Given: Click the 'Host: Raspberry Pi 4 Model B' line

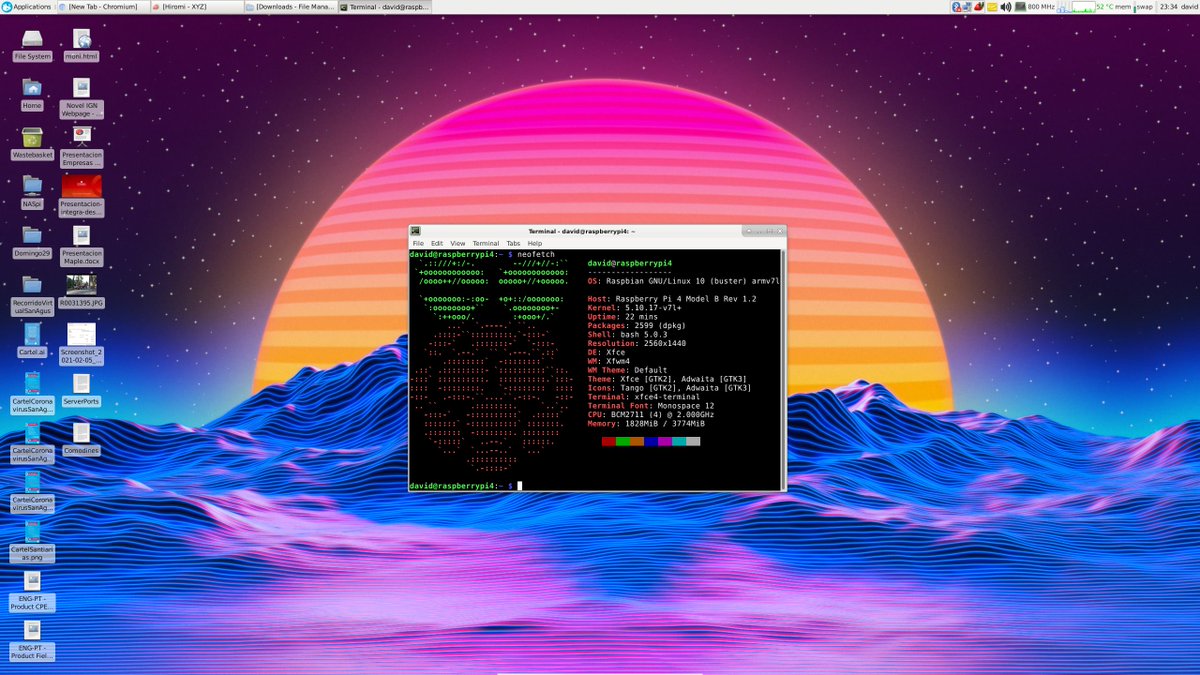Looking at the screenshot, I should (x=672, y=299).
